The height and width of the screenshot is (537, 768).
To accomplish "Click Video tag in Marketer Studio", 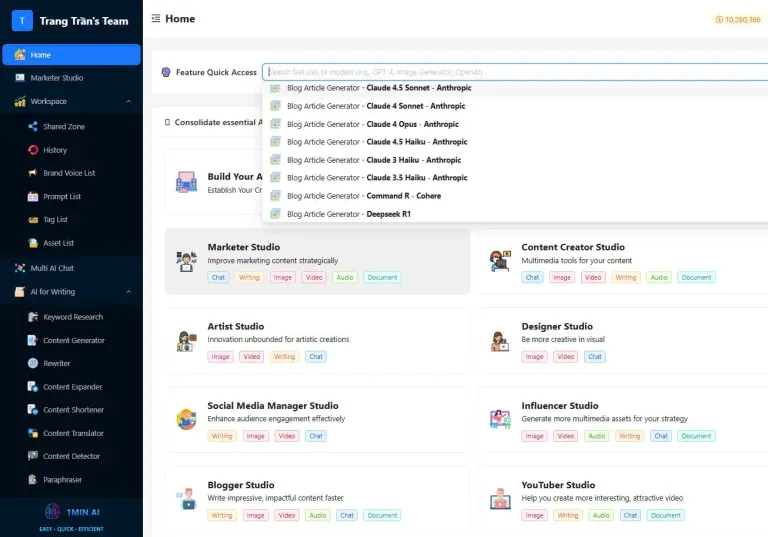I will (314, 277).
